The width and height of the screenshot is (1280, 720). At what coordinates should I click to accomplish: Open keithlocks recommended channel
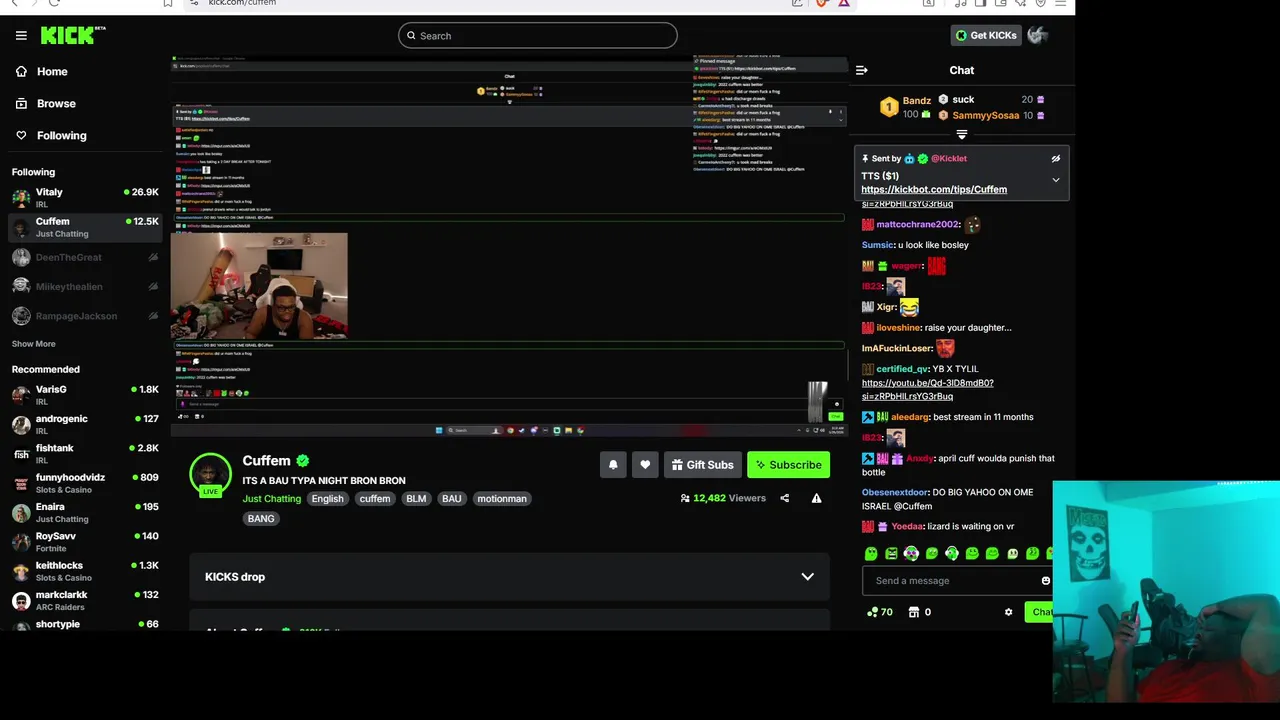[x=85, y=571]
